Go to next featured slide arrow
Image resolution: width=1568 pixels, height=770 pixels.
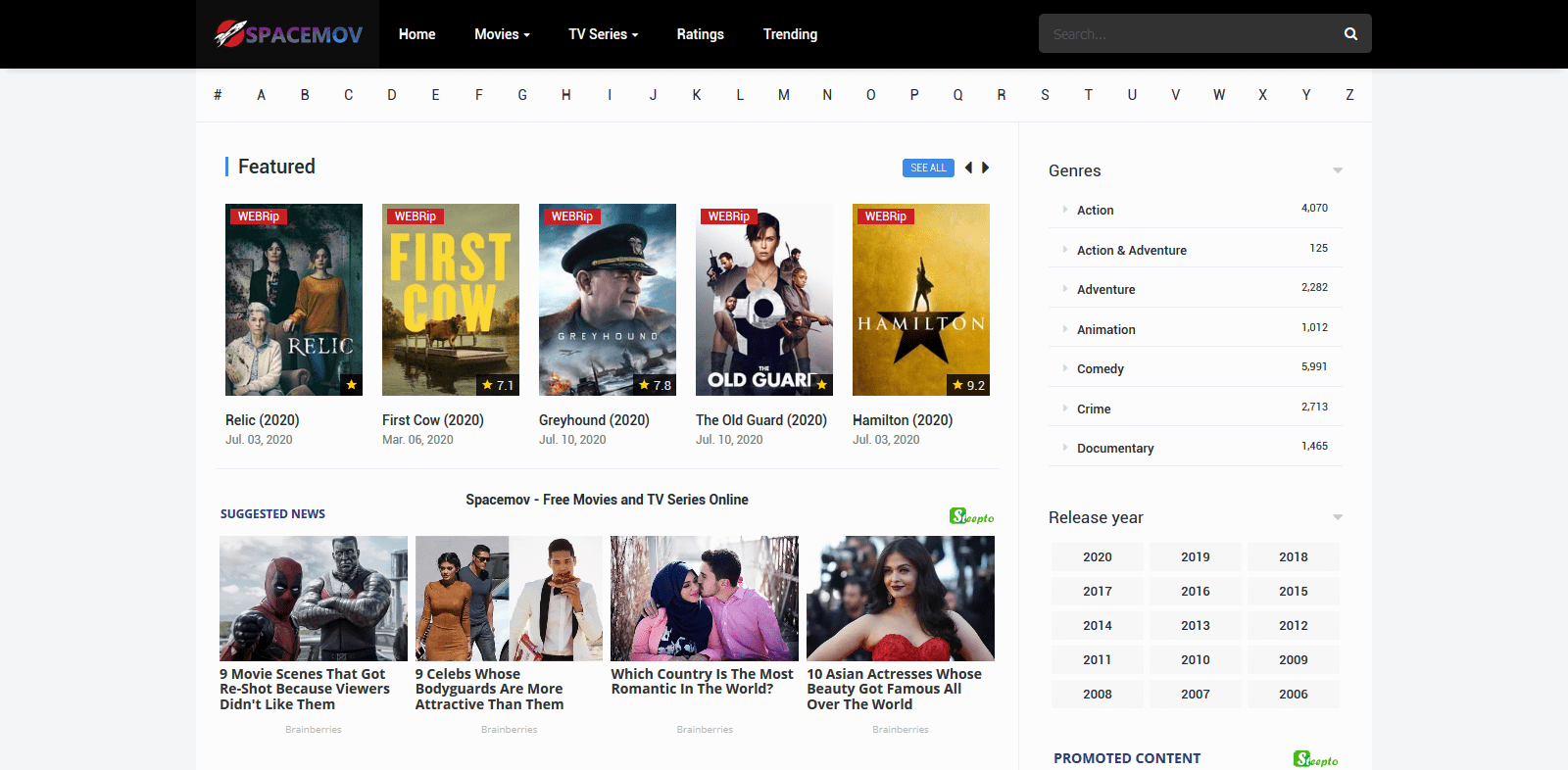point(985,168)
